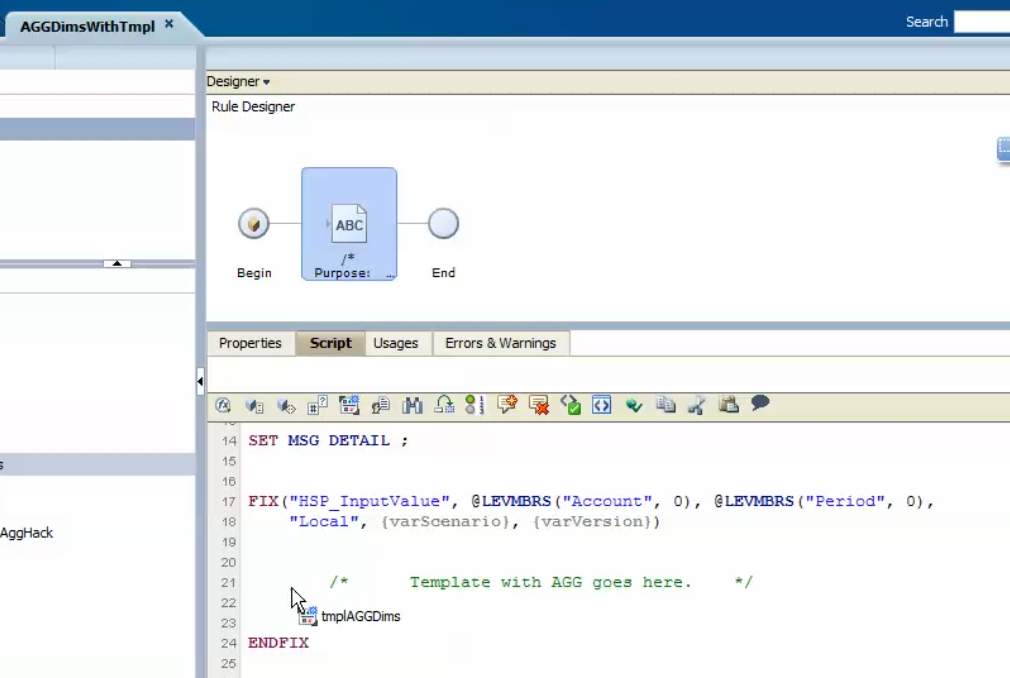Click the SET MSG DETAIL line
The height and width of the screenshot is (678, 1010).
click(x=328, y=440)
